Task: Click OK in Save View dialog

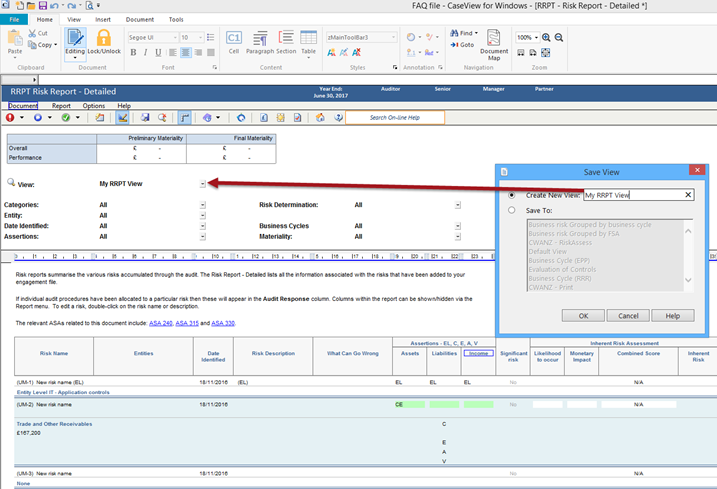Action: (583, 316)
